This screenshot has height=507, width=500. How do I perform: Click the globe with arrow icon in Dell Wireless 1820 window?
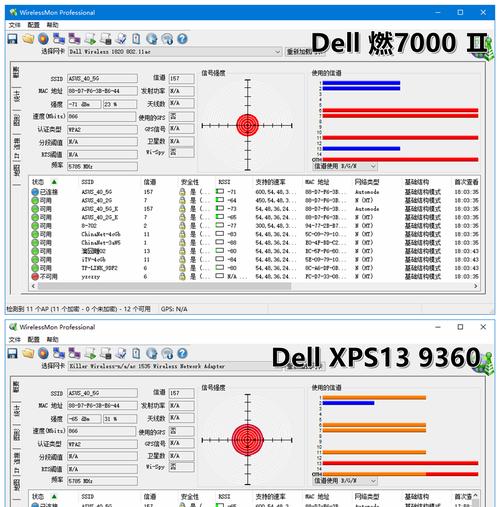(x=152, y=39)
